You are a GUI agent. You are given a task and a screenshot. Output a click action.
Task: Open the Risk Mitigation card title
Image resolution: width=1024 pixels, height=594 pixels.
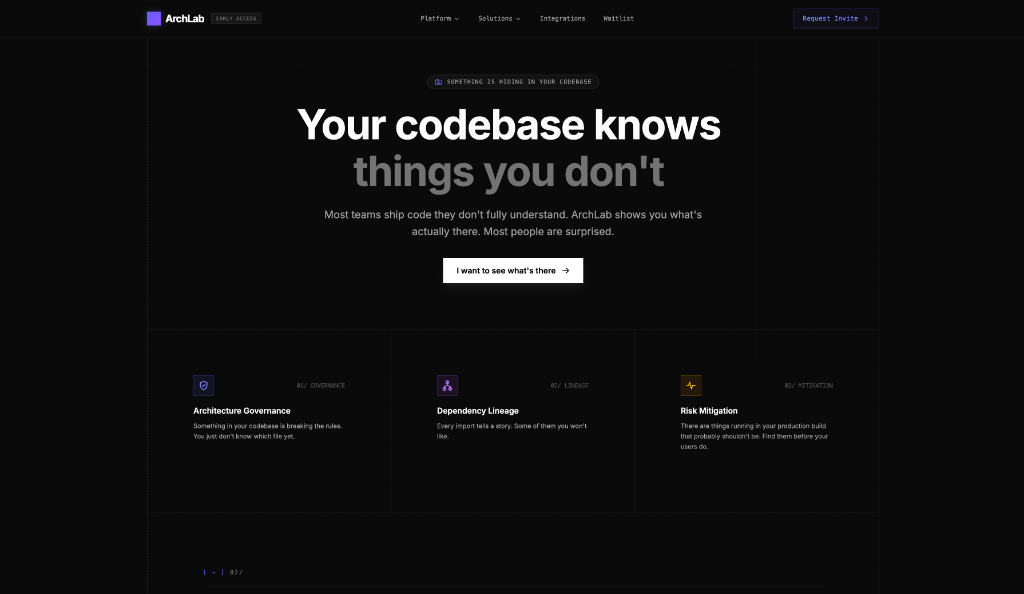point(709,411)
